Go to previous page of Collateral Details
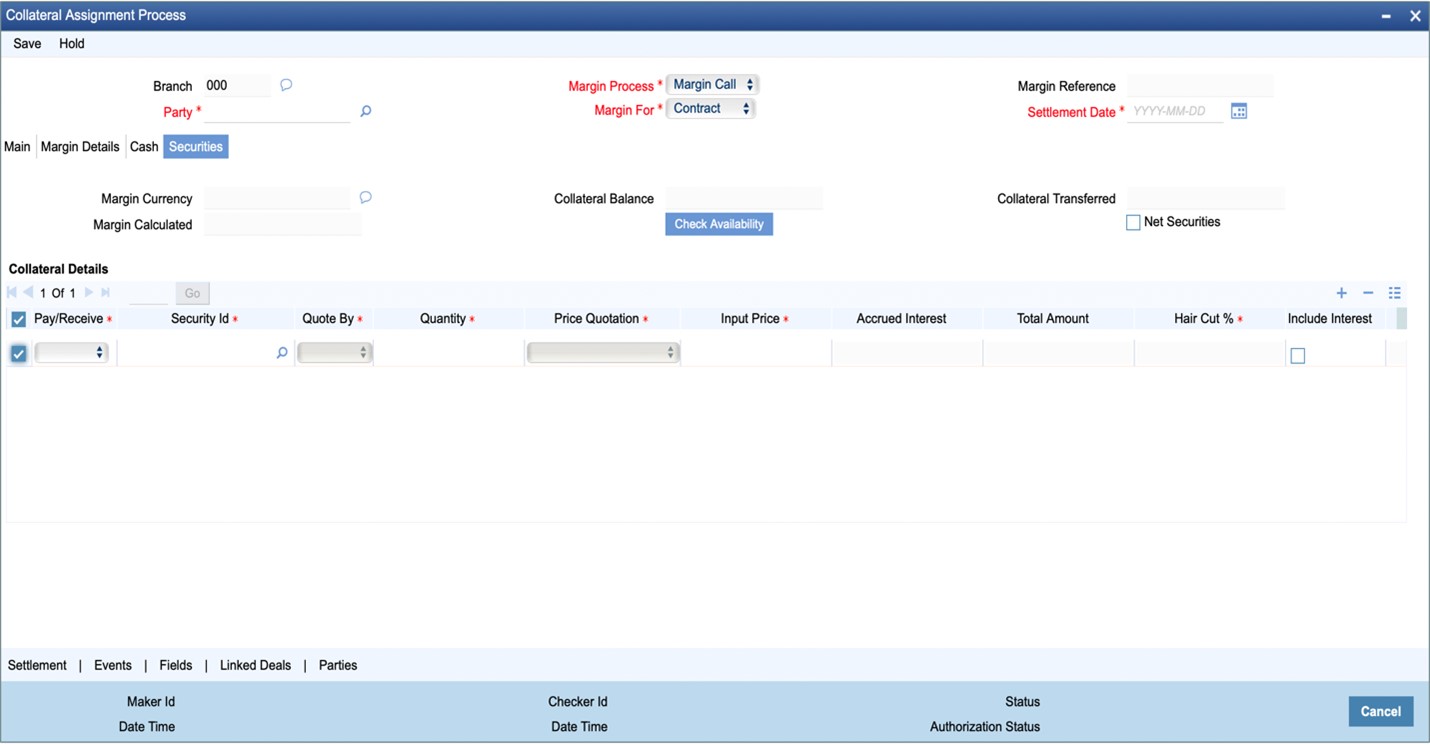 [28, 293]
